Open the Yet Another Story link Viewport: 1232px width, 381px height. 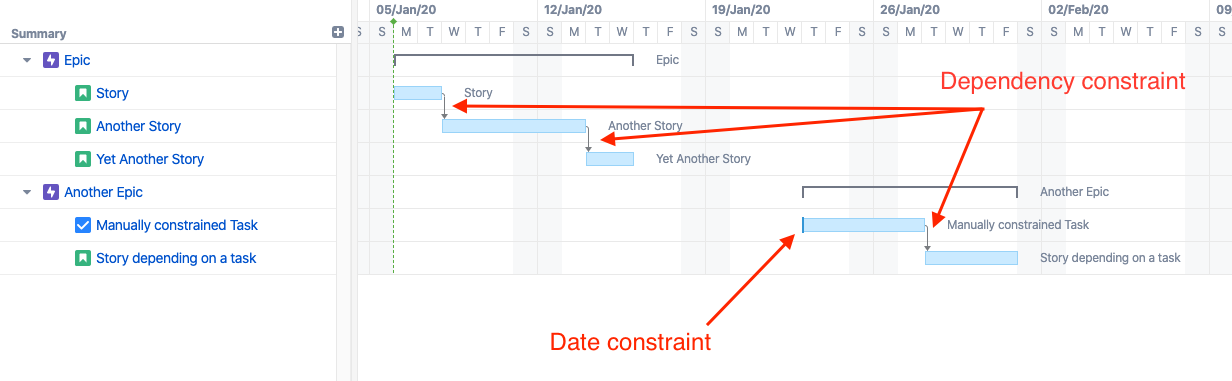point(150,159)
